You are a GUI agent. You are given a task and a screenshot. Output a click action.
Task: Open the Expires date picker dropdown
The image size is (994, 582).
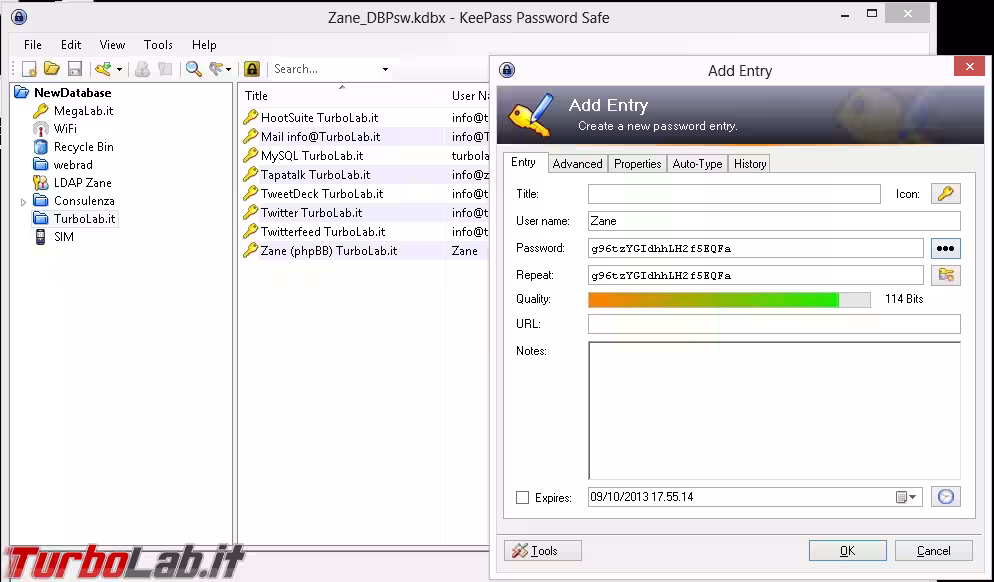click(910, 496)
